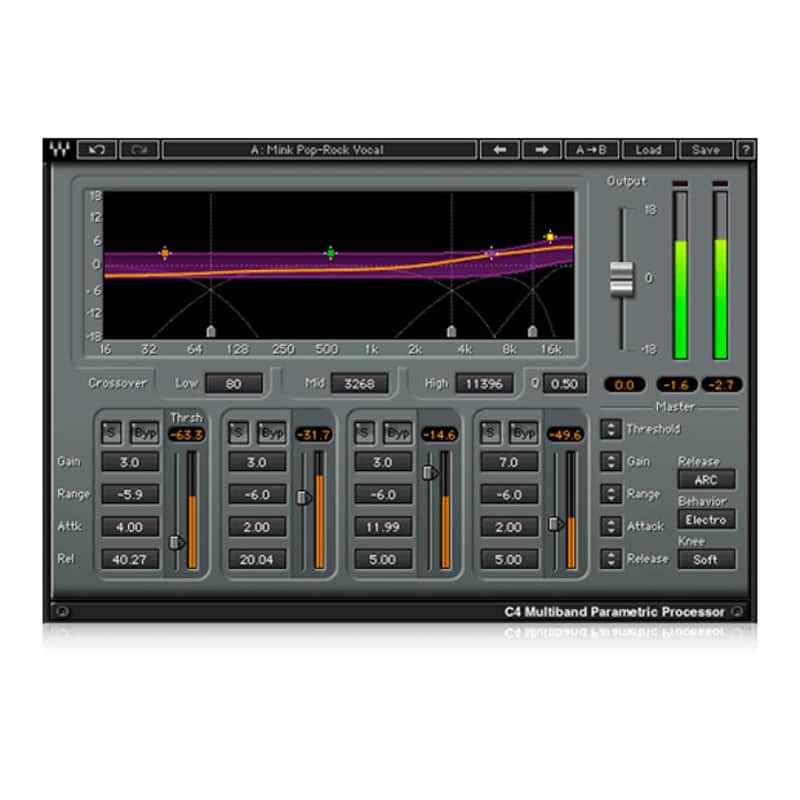Screen dimensions: 800x800
Task: Click band one Release field 40.27
Action: point(130,560)
